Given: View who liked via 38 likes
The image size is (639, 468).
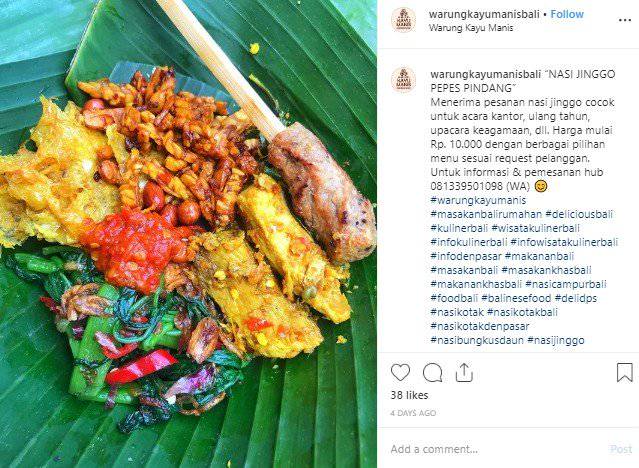Looking at the screenshot, I should tap(409, 395).
